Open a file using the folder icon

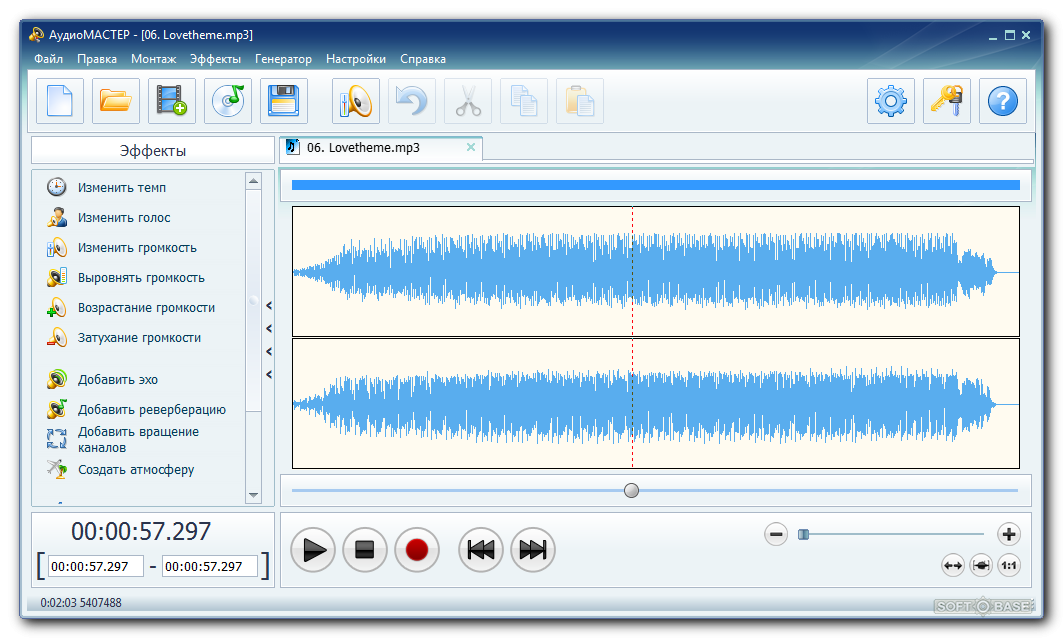[116, 101]
